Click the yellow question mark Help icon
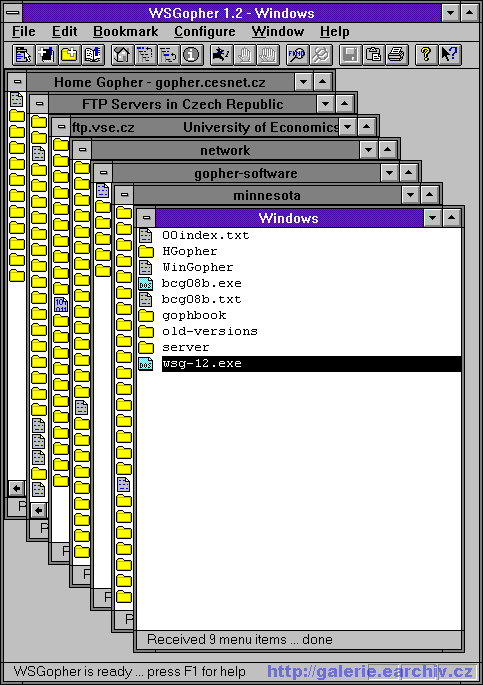 coord(426,55)
